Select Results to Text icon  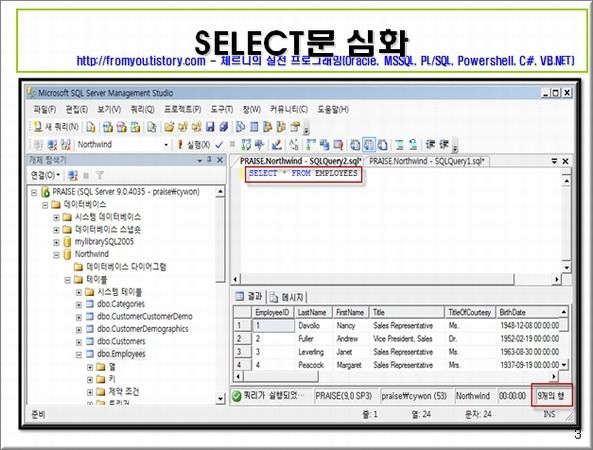[355, 144]
